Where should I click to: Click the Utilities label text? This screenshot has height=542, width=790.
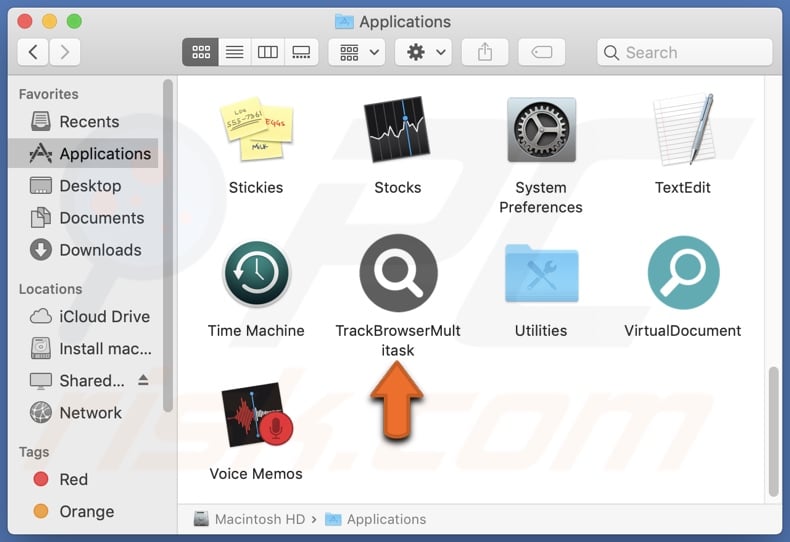[x=541, y=330]
